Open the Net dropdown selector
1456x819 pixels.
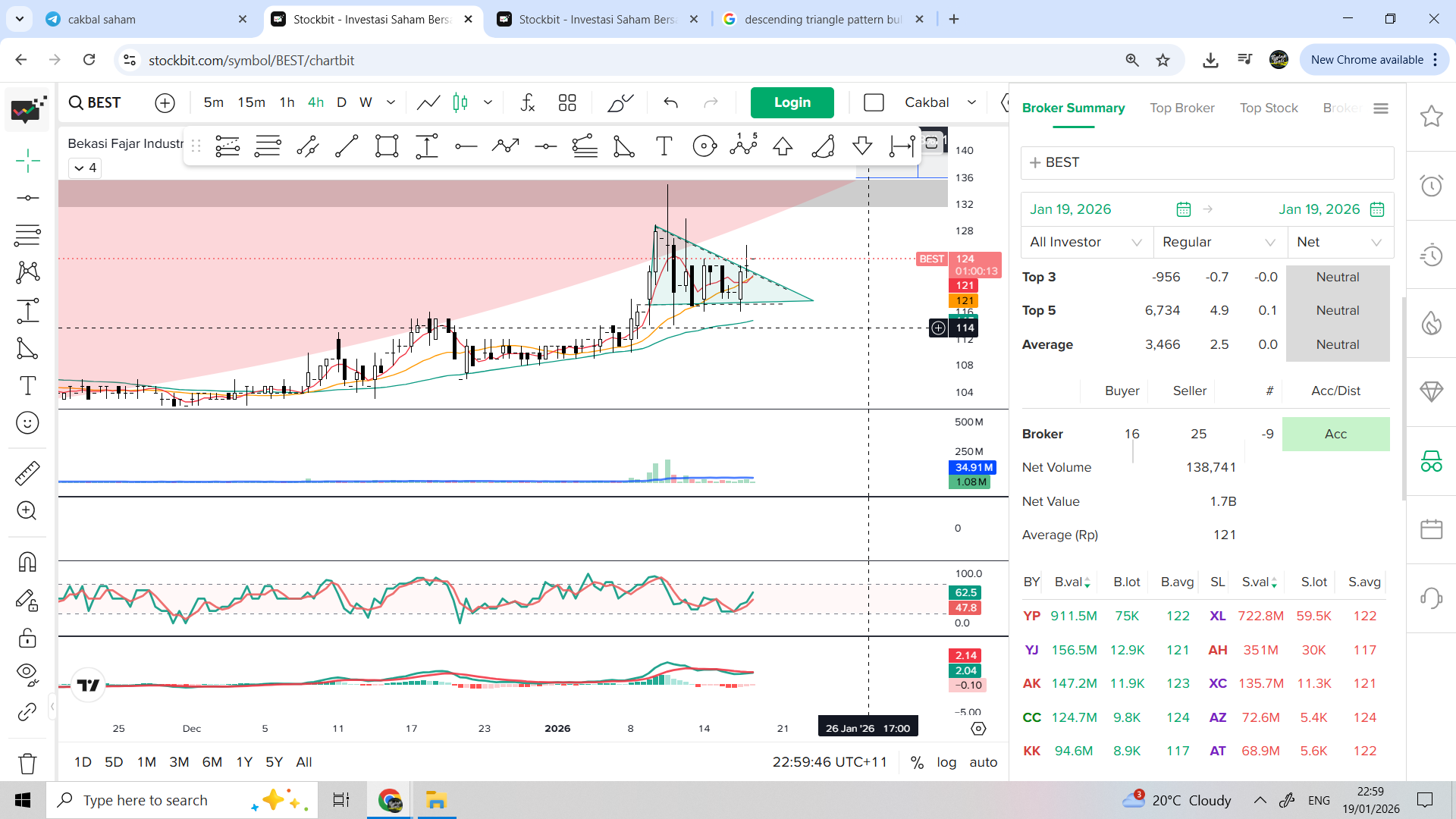point(1339,242)
